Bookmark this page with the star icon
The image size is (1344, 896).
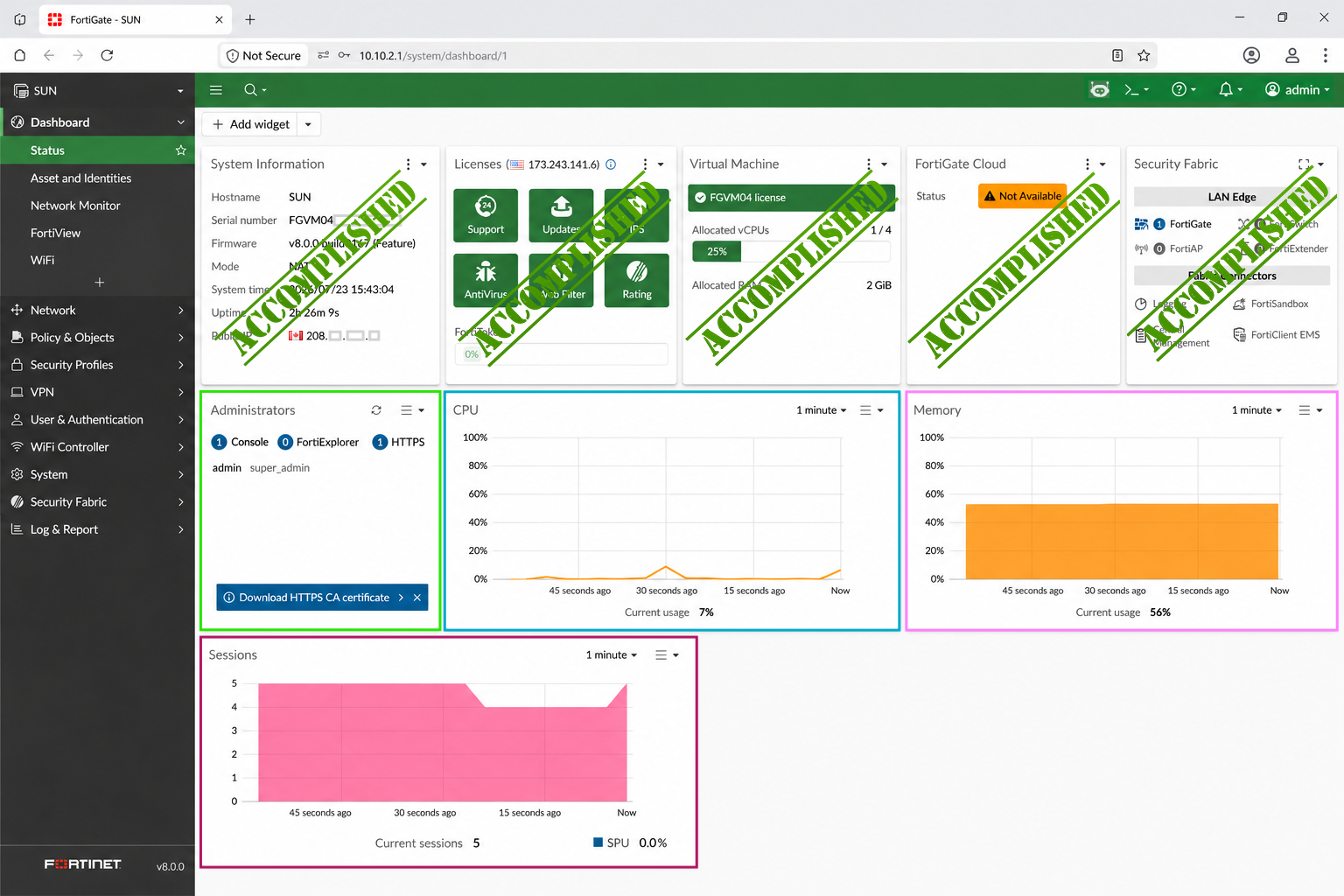point(1144,55)
